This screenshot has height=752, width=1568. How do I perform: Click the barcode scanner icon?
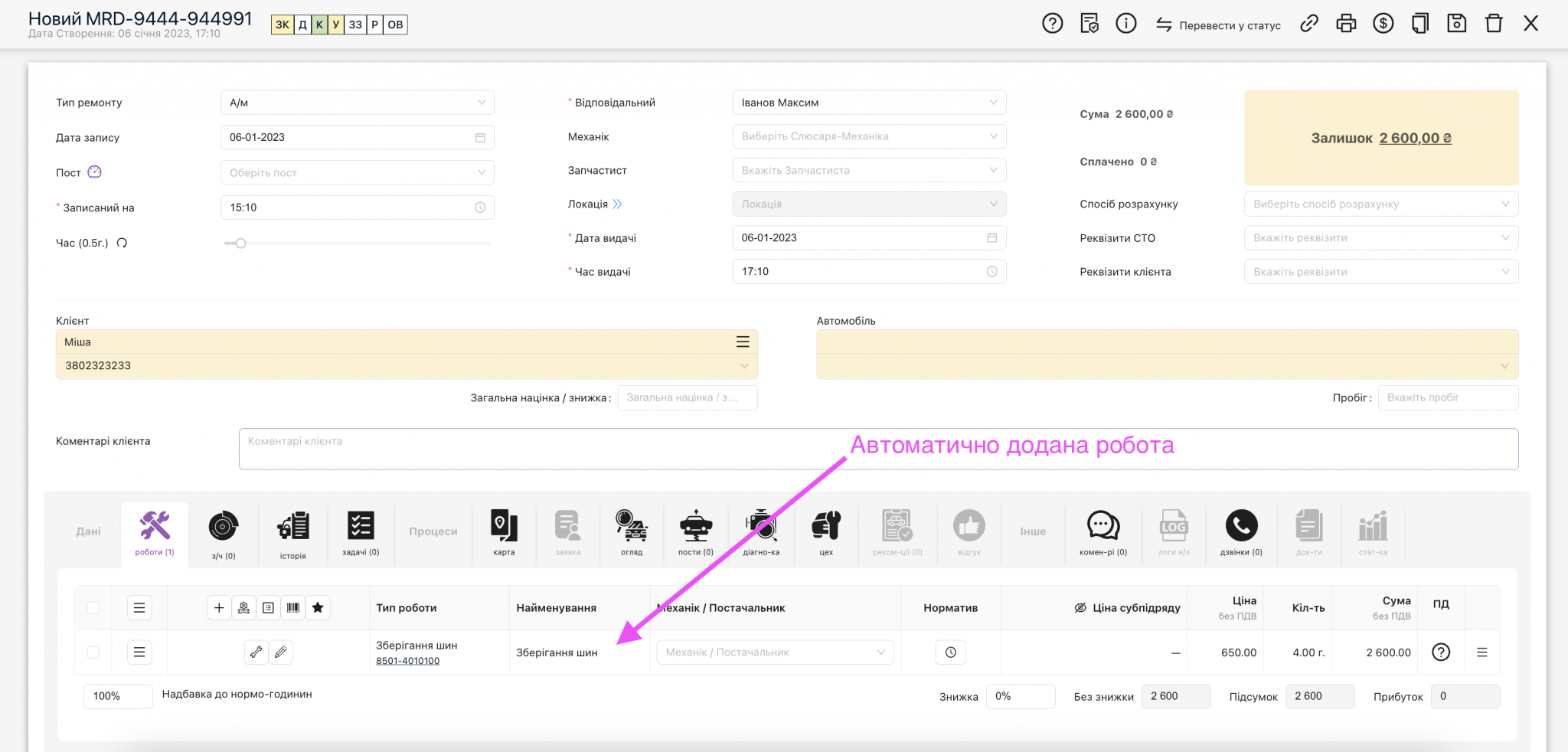tap(293, 607)
